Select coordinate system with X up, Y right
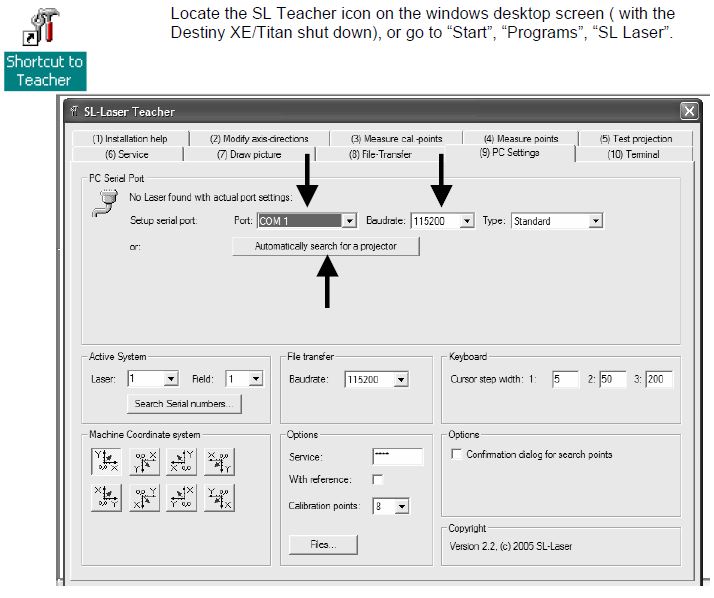 pos(106,497)
